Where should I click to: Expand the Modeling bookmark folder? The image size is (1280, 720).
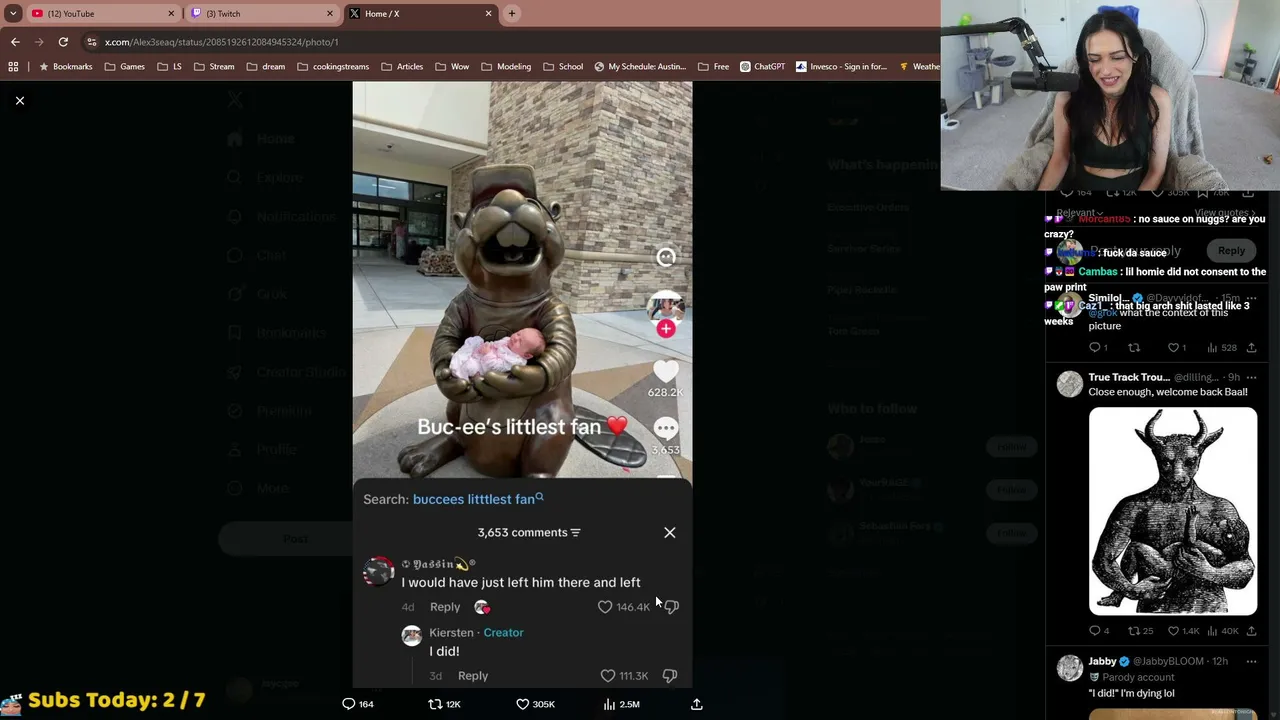506,67
